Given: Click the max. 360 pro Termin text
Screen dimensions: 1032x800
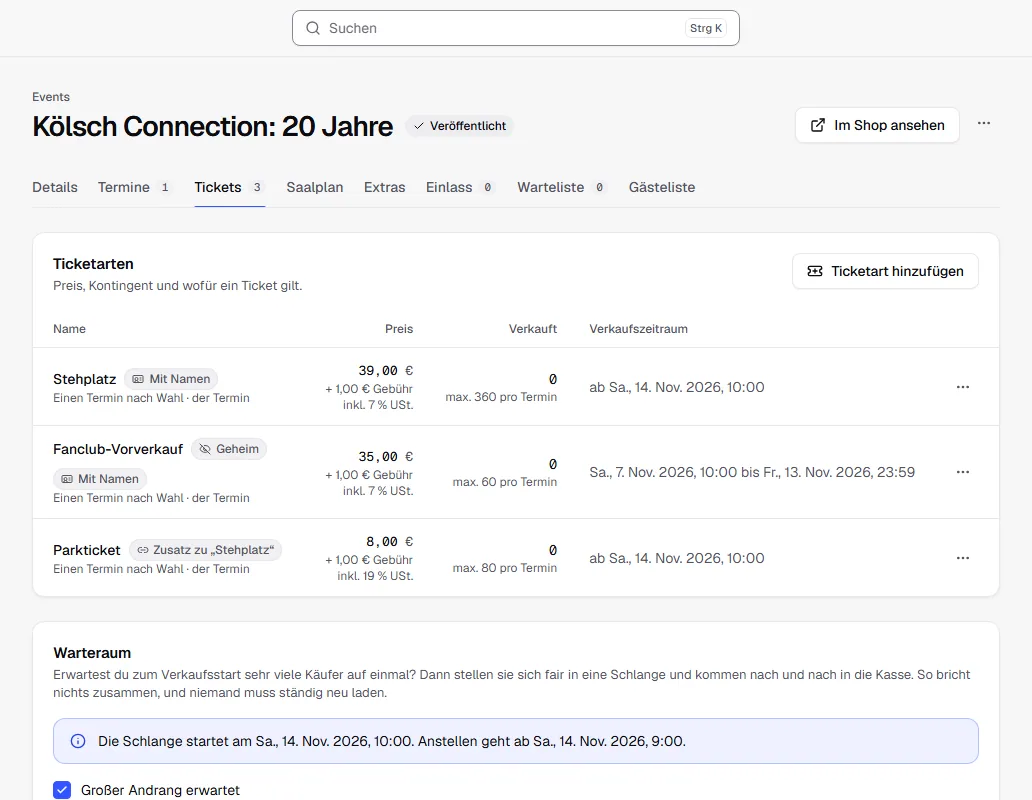Looking at the screenshot, I should [x=501, y=397].
